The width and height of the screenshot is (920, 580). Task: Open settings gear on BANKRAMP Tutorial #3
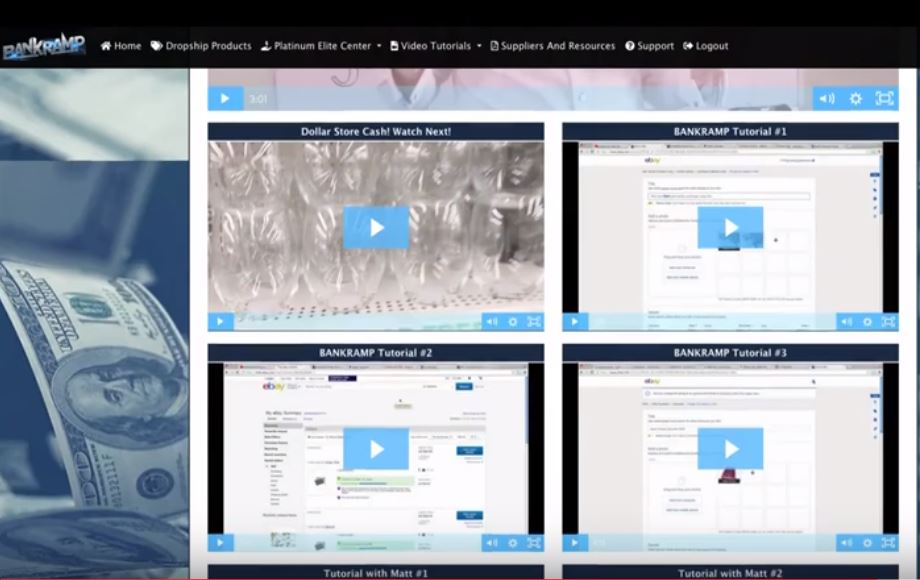867,542
